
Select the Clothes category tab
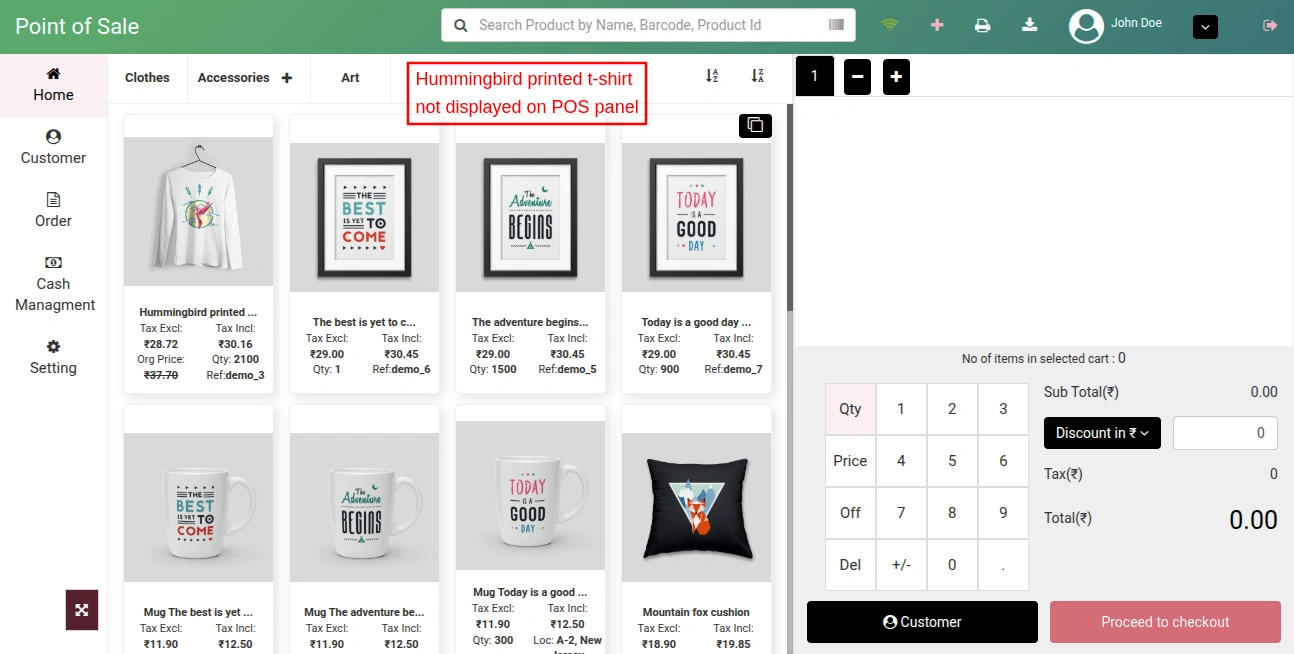click(x=146, y=77)
